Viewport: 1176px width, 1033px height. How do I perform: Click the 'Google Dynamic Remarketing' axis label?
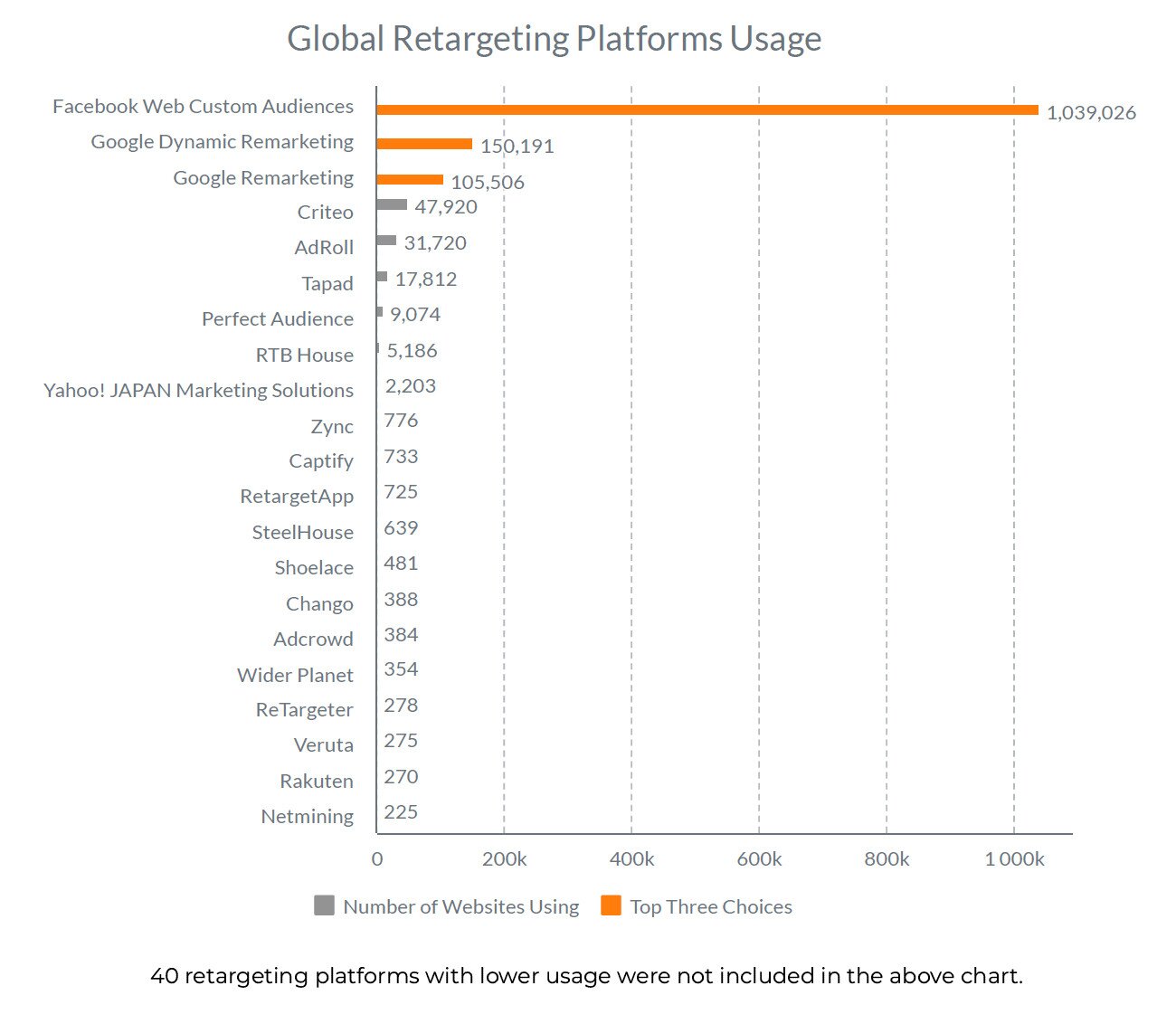coord(223,142)
